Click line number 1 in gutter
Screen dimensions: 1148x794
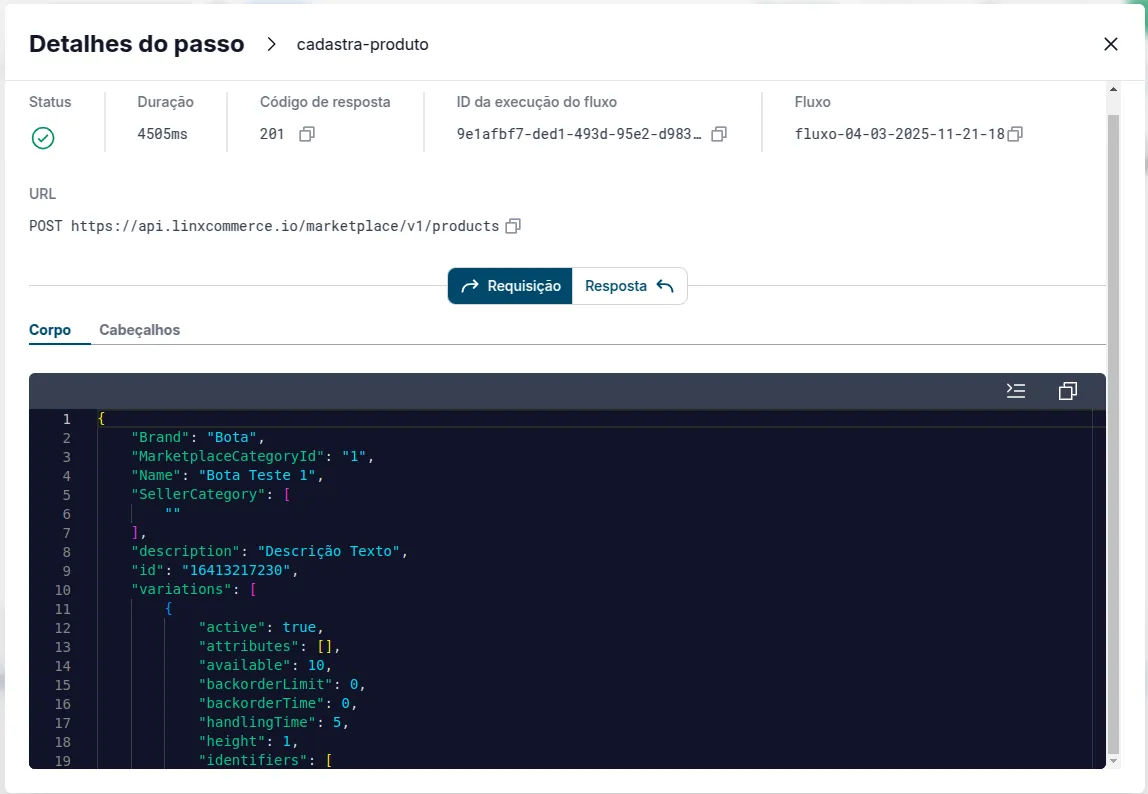[67, 419]
